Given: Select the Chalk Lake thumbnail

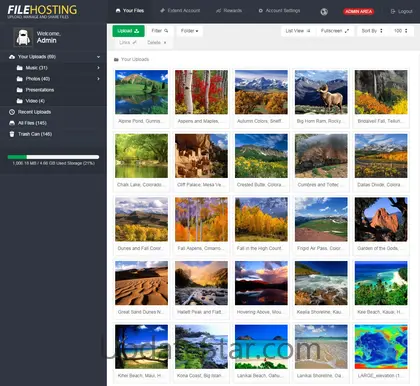Looking at the screenshot, I should (141, 156).
